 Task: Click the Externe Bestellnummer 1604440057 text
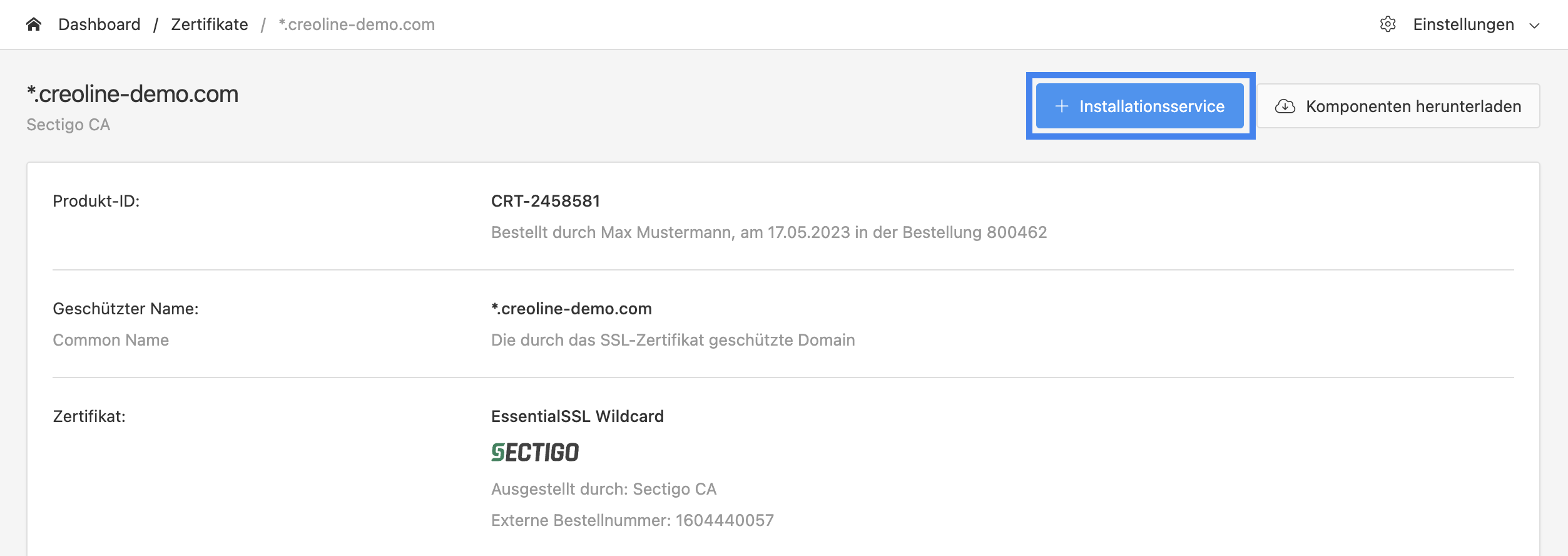(633, 520)
